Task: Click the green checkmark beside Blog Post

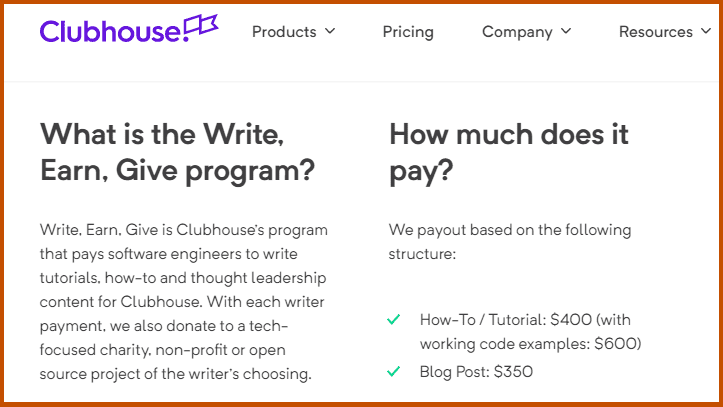Action: pyautogui.click(x=393, y=371)
